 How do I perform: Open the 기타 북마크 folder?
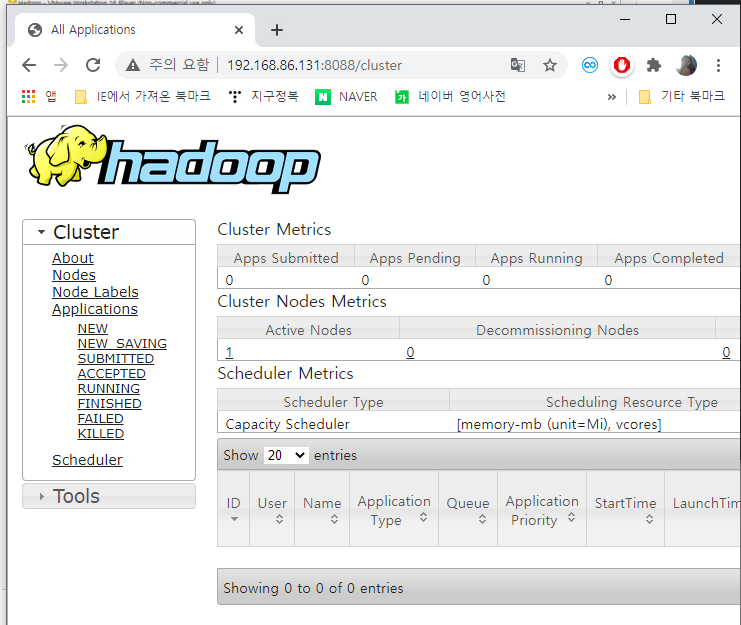click(681, 97)
